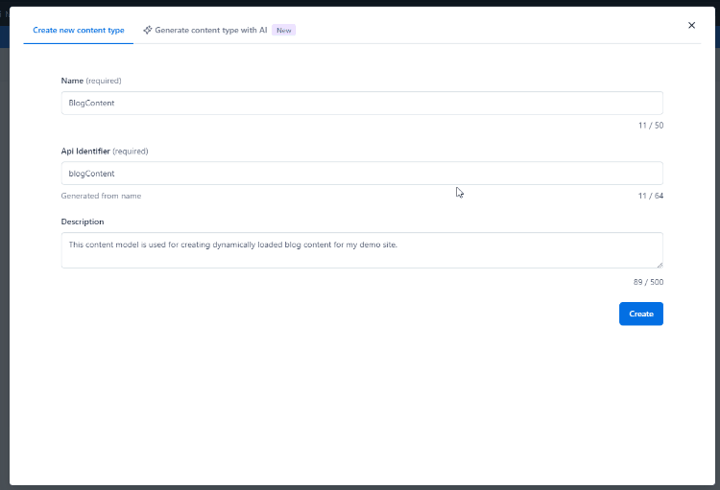Click the '89 / 500' character counter

[x=648, y=282]
